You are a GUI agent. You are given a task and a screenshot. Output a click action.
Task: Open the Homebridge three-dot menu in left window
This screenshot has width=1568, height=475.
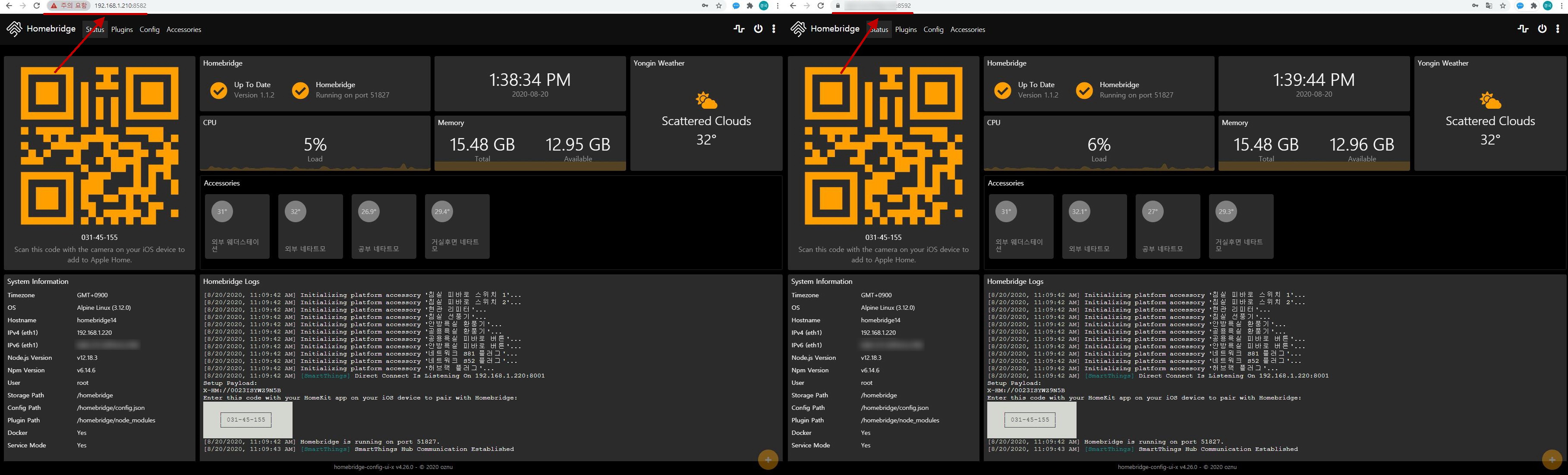click(x=774, y=28)
